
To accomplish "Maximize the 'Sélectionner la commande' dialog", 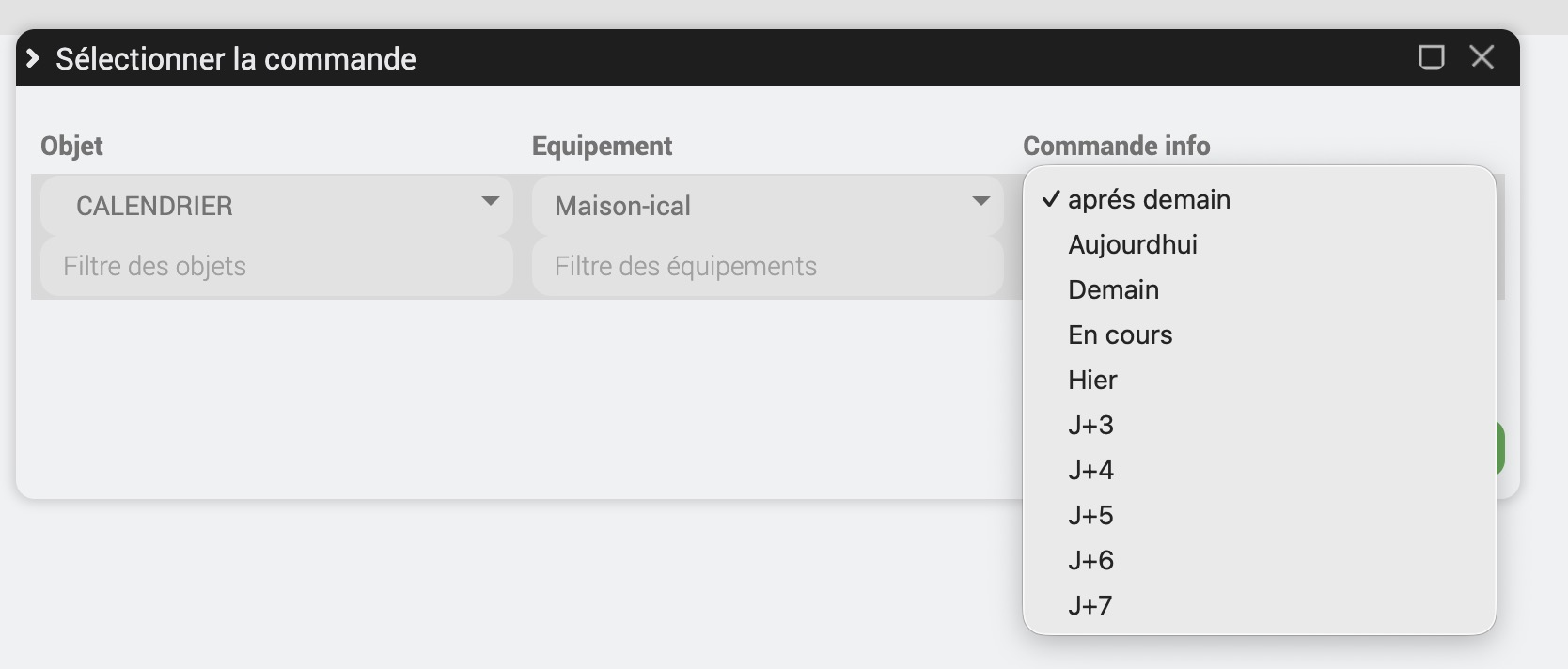I will coord(1431,57).
